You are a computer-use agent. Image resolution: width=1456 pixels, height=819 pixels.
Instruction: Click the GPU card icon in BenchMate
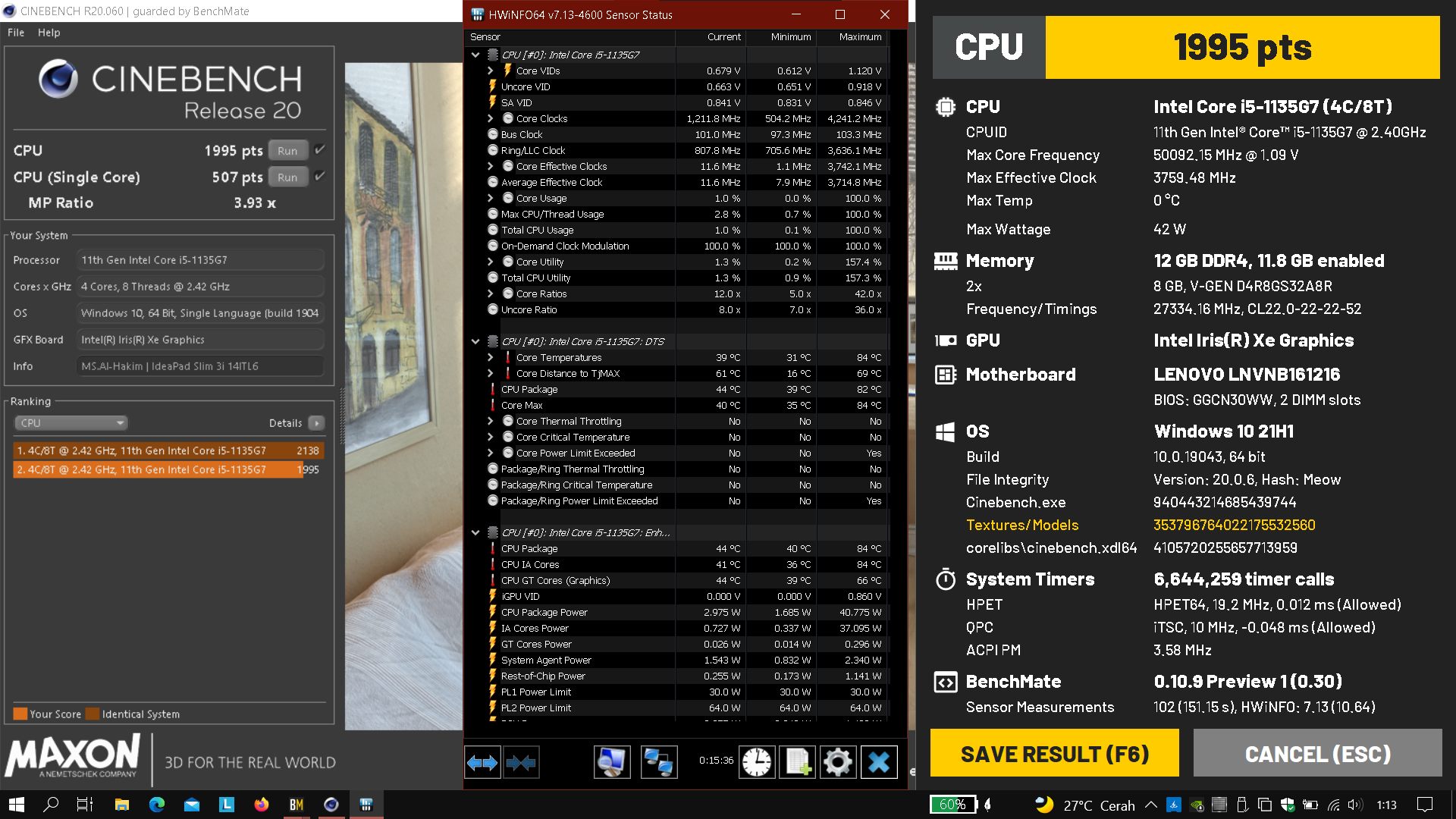tap(946, 340)
